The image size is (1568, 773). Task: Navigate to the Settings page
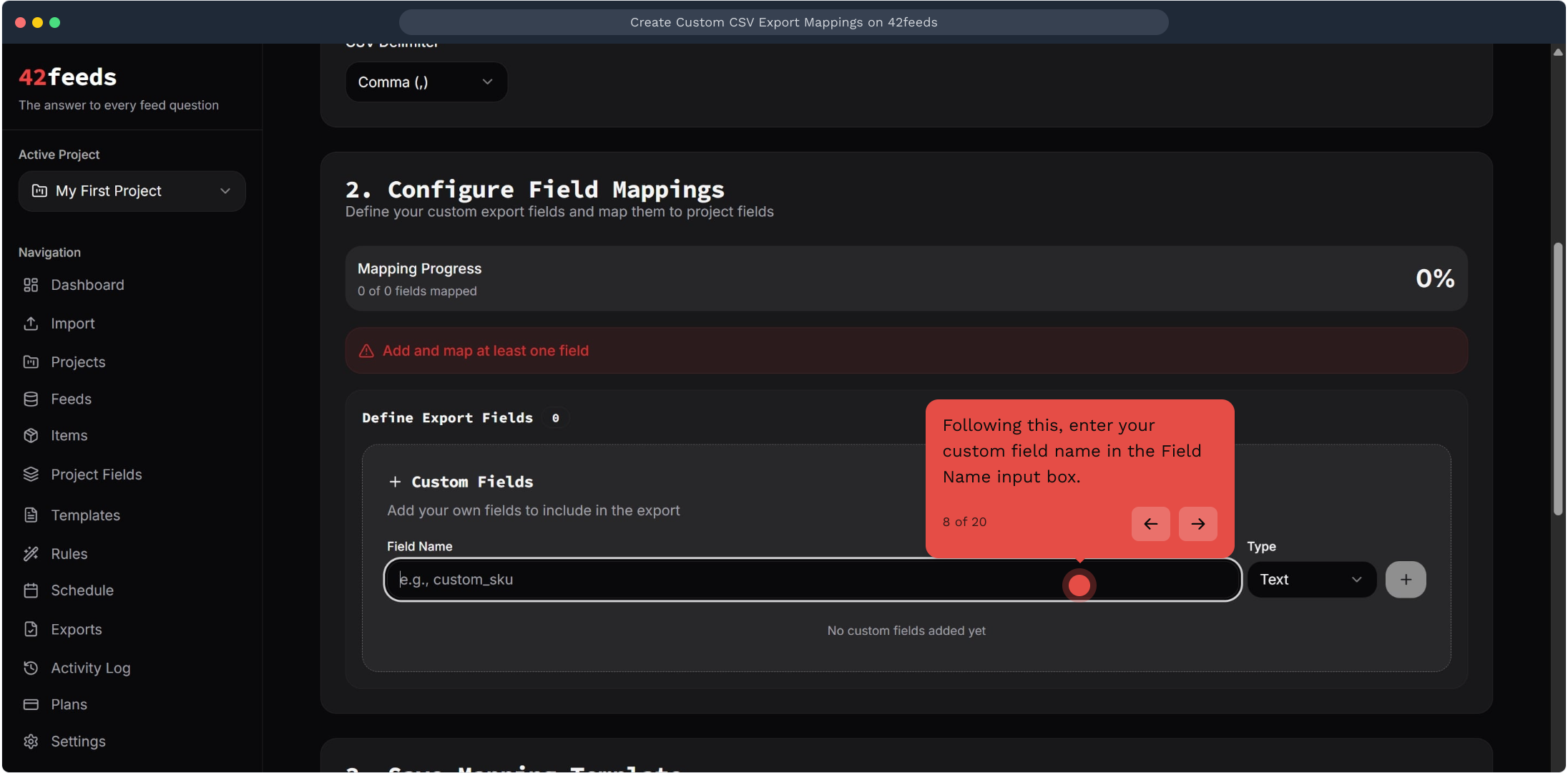[x=78, y=742]
